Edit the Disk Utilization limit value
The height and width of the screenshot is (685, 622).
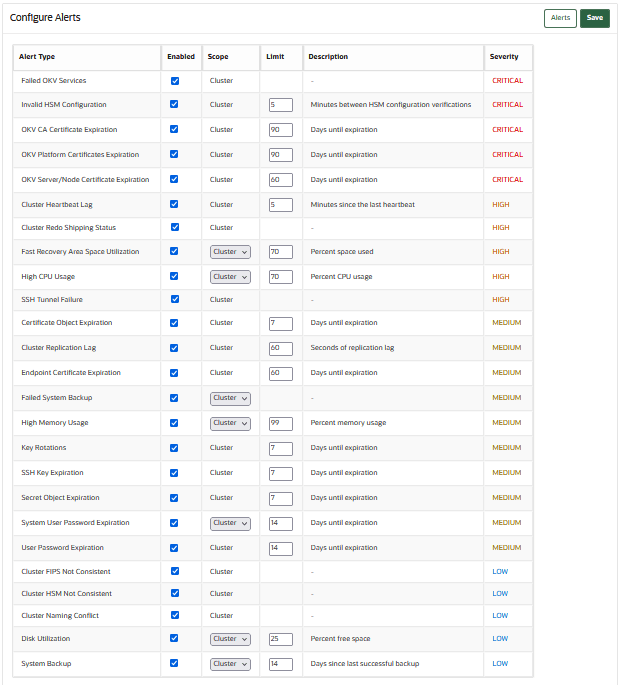(280, 639)
